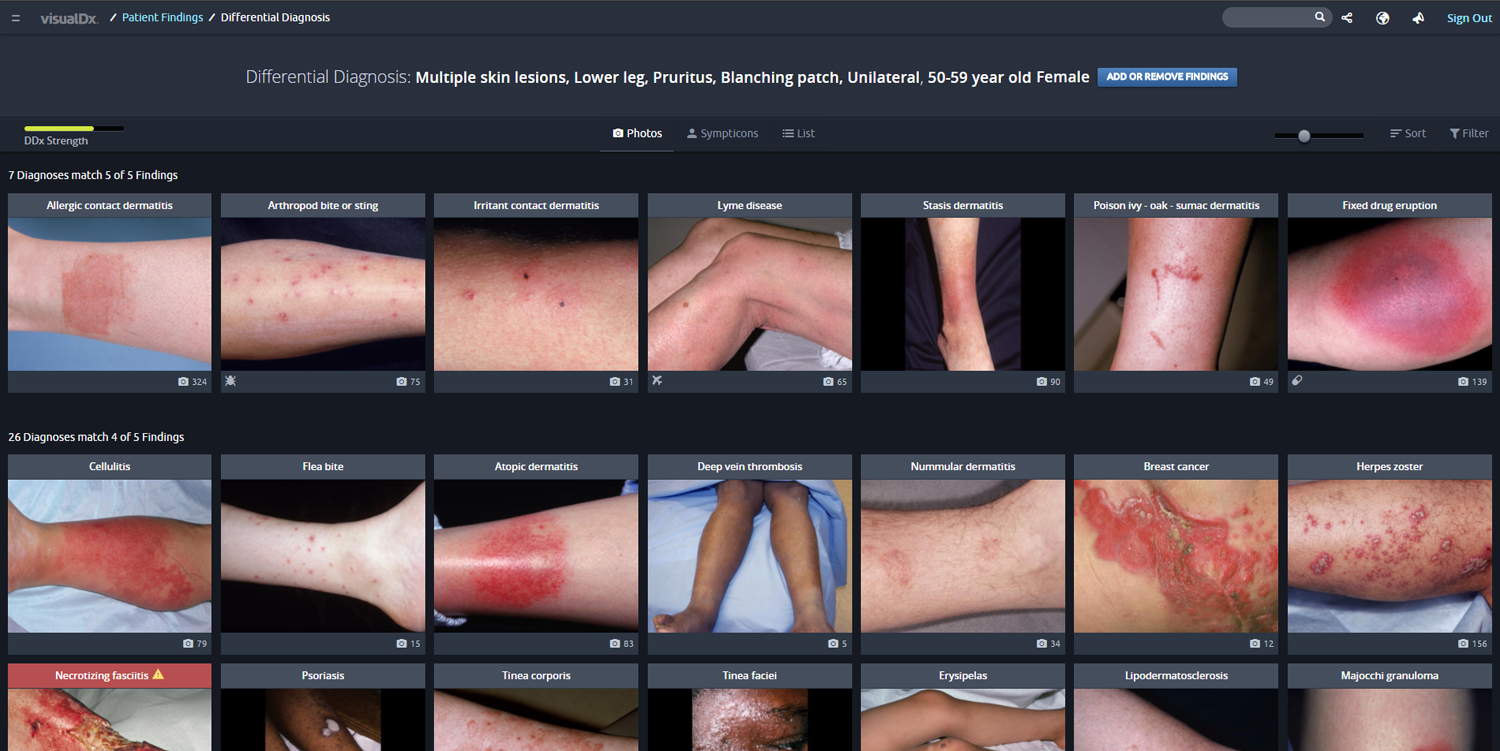Screen dimensions: 1500x751
Task: Click the search magnifier icon
Action: 1320,17
